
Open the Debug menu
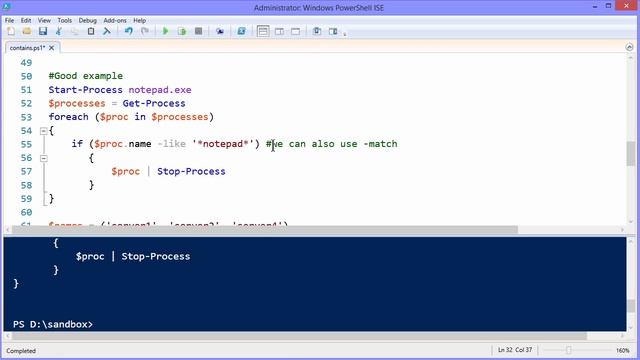pos(87,20)
